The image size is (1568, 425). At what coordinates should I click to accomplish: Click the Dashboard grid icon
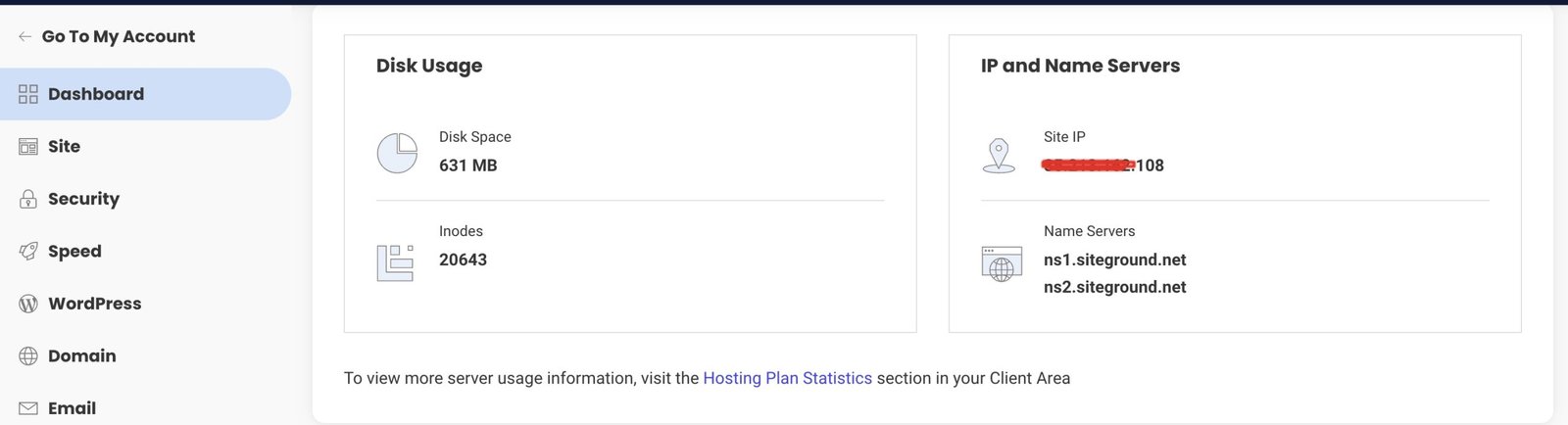pos(28,94)
